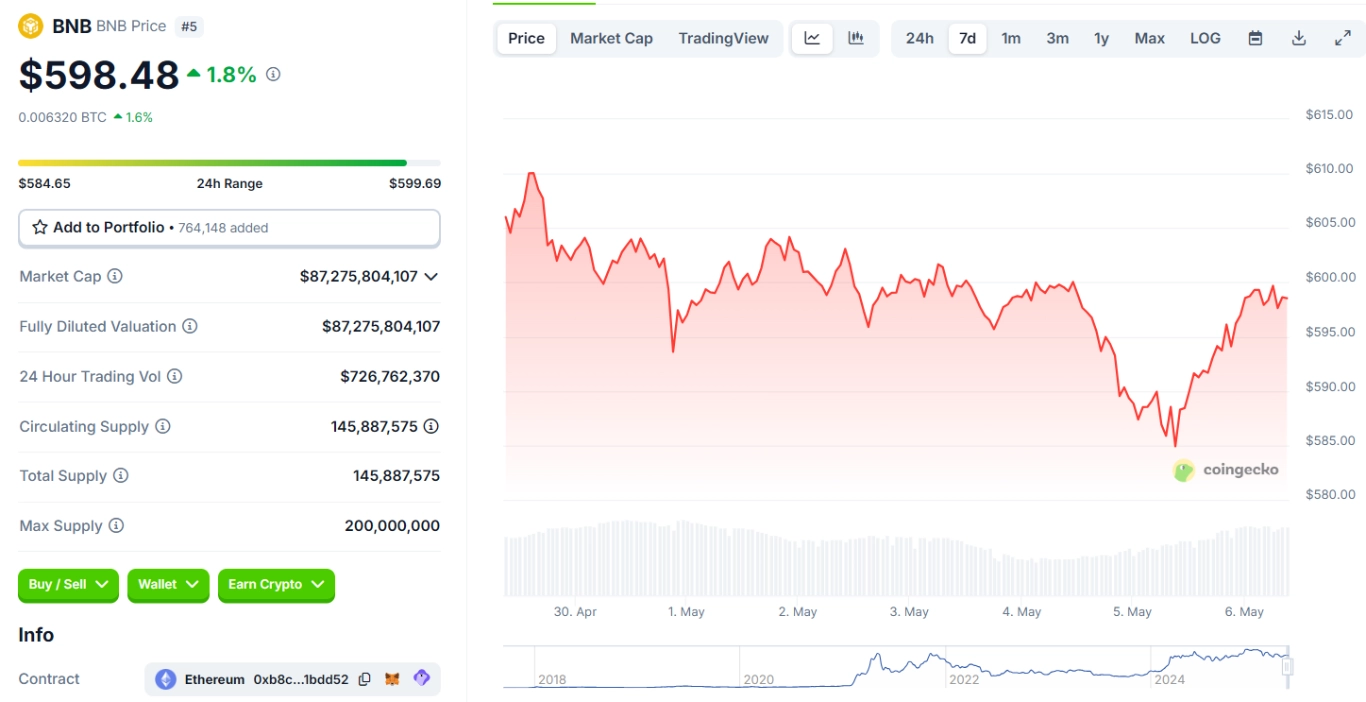This screenshot has width=1366, height=702.
Task: Select the Max time range
Action: tap(1150, 38)
